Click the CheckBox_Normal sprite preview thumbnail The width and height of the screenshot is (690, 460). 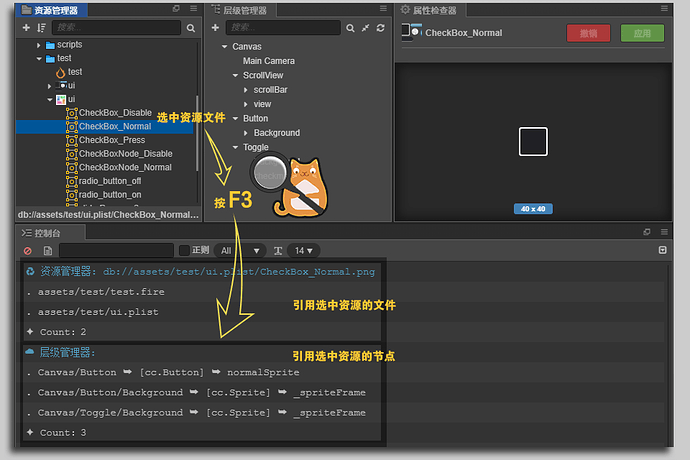pos(533,142)
